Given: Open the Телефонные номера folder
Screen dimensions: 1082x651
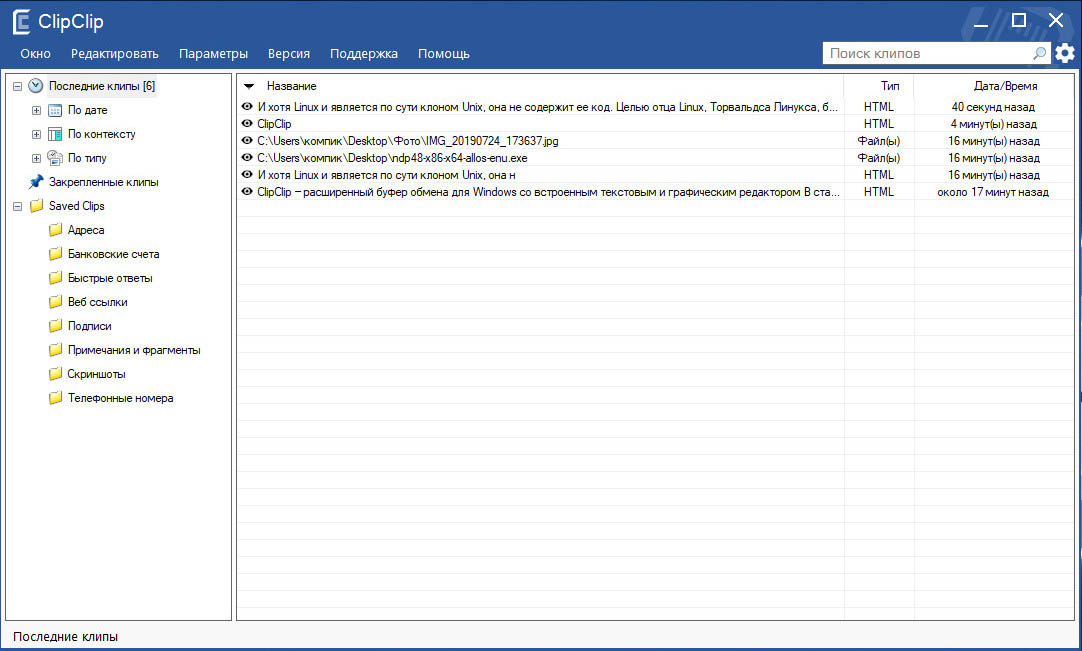Looking at the screenshot, I should 121,398.
